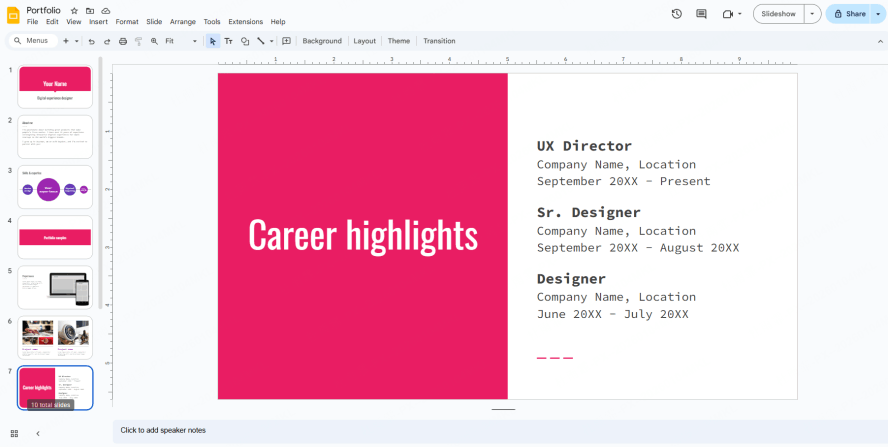This screenshot has height=447, width=888.
Task: Click the undo arrow icon
Action: point(92,41)
